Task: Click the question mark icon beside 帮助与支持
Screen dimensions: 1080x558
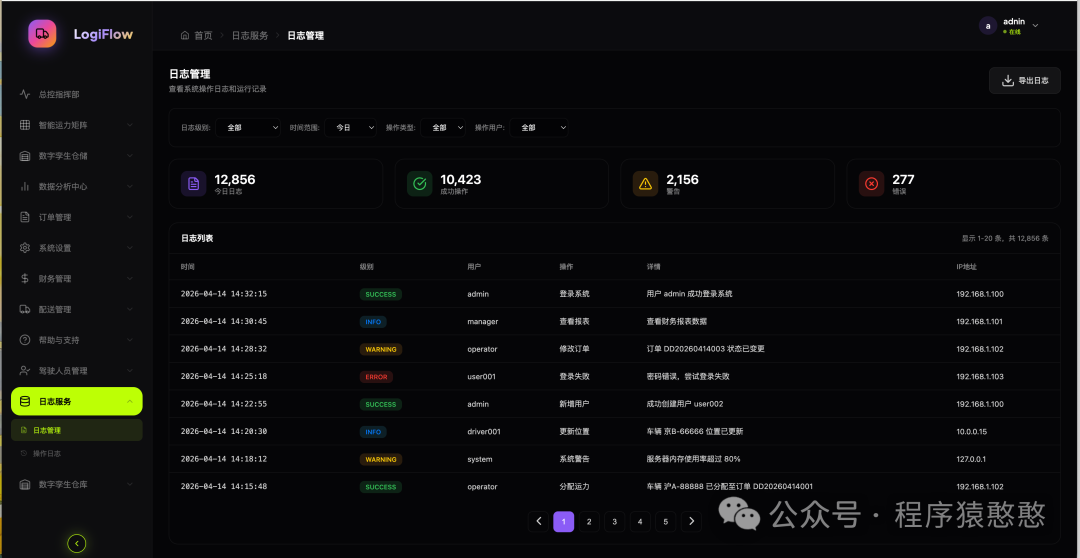Action: pyautogui.click(x=25, y=340)
